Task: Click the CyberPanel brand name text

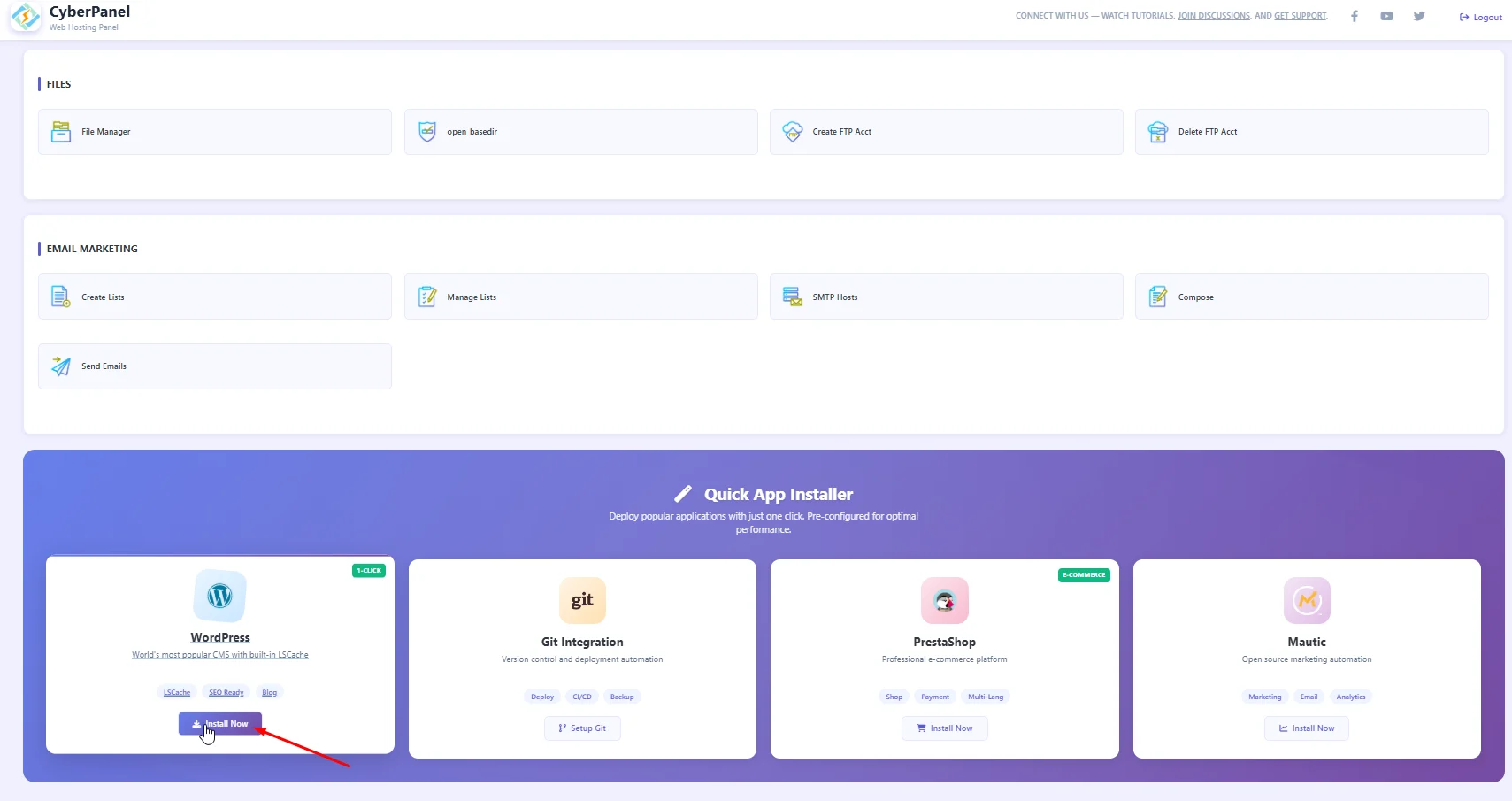Action: click(89, 12)
